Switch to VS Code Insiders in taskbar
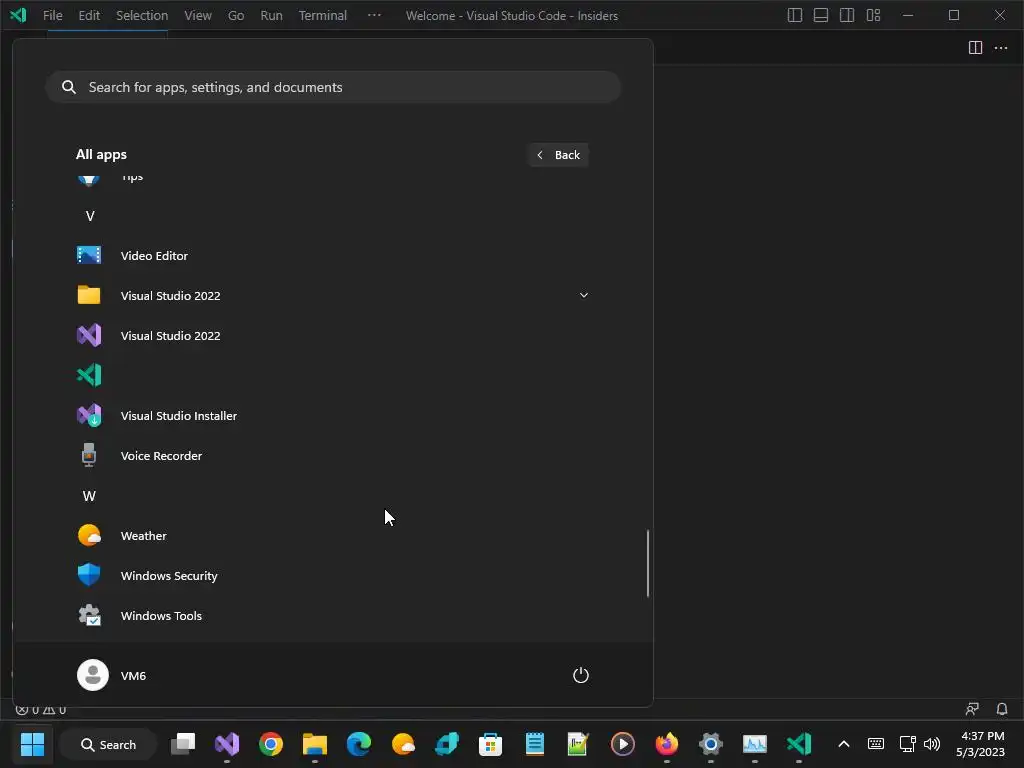Image resolution: width=1024 pixels, height=768 pixels. [x=799, y=744]
